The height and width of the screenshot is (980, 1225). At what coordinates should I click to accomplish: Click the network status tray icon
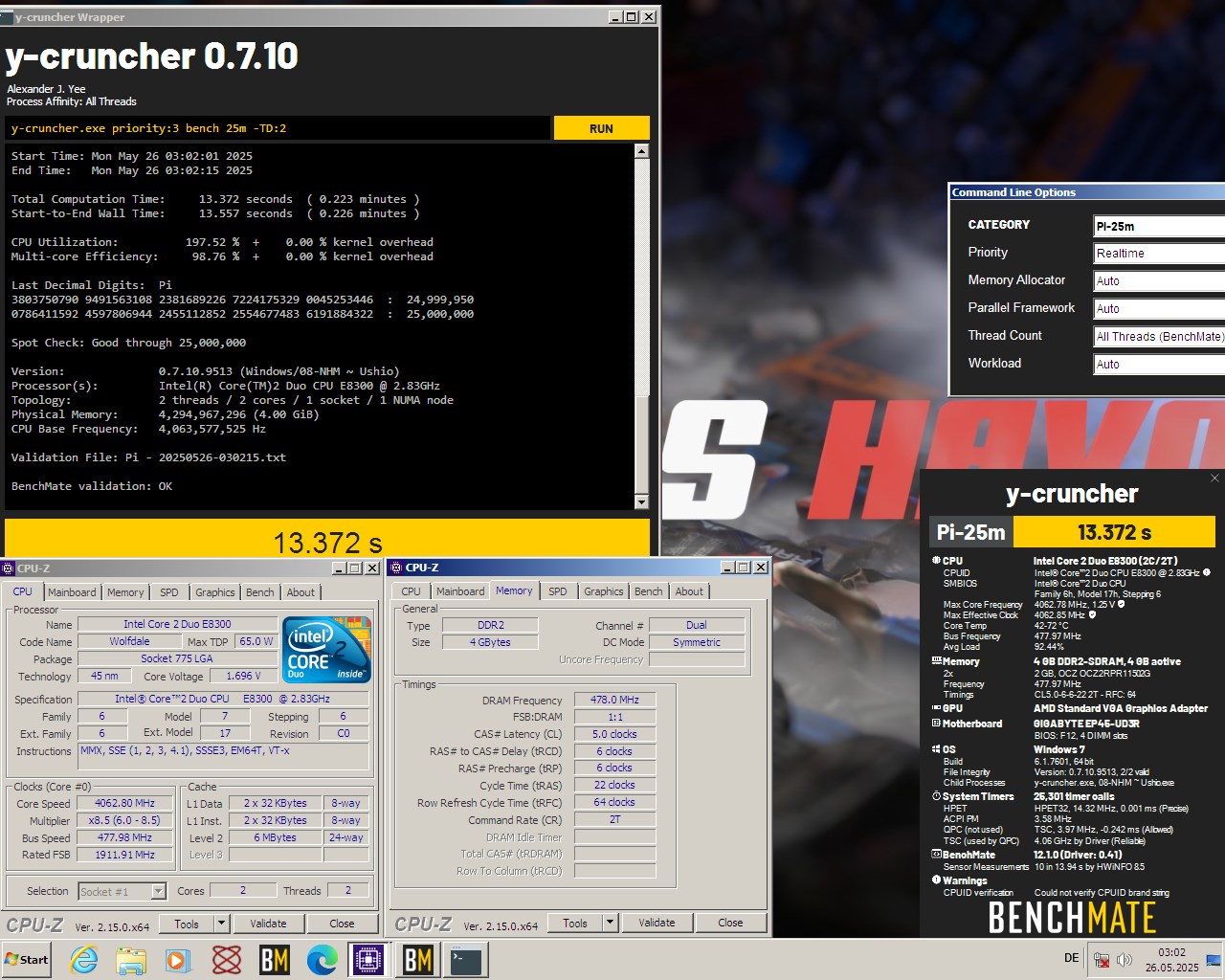(1102, 959)
